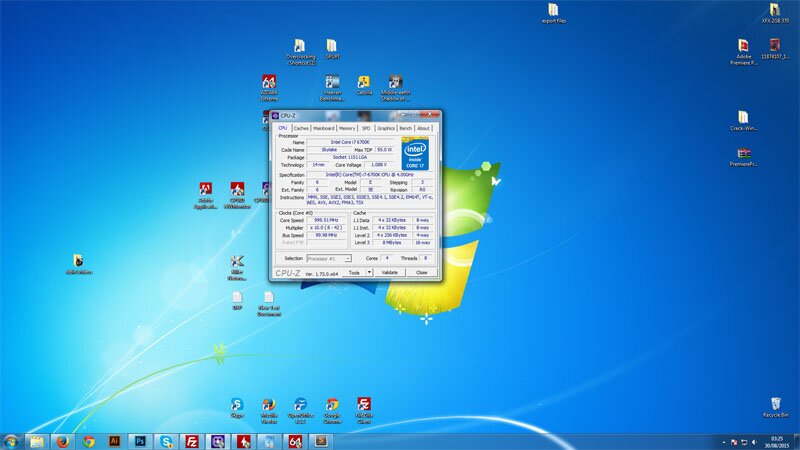800x450 pixels.
Task: Click the Skylake code name value
Action: [x=329, y=149]
